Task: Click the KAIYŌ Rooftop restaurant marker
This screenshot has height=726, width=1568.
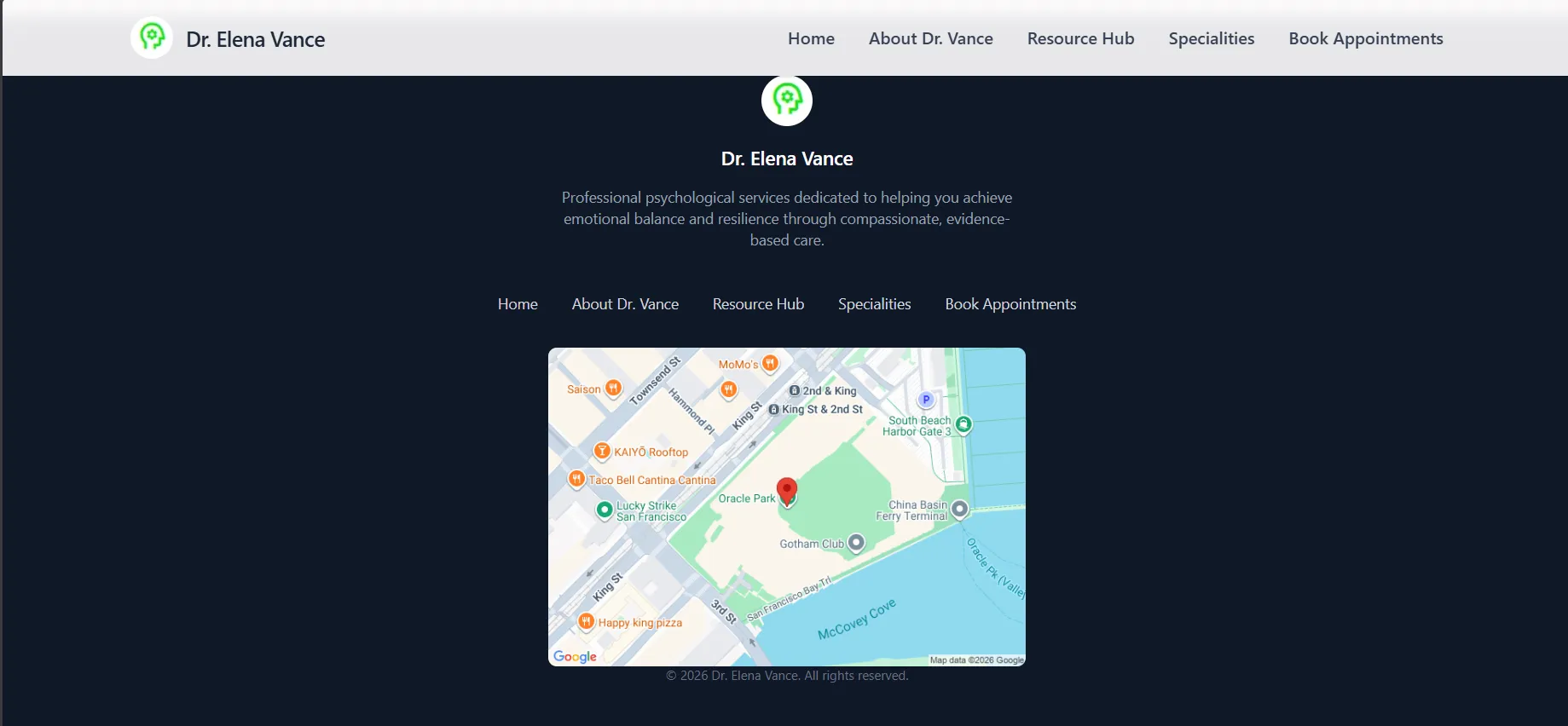Action: click(x=602, y=452)
